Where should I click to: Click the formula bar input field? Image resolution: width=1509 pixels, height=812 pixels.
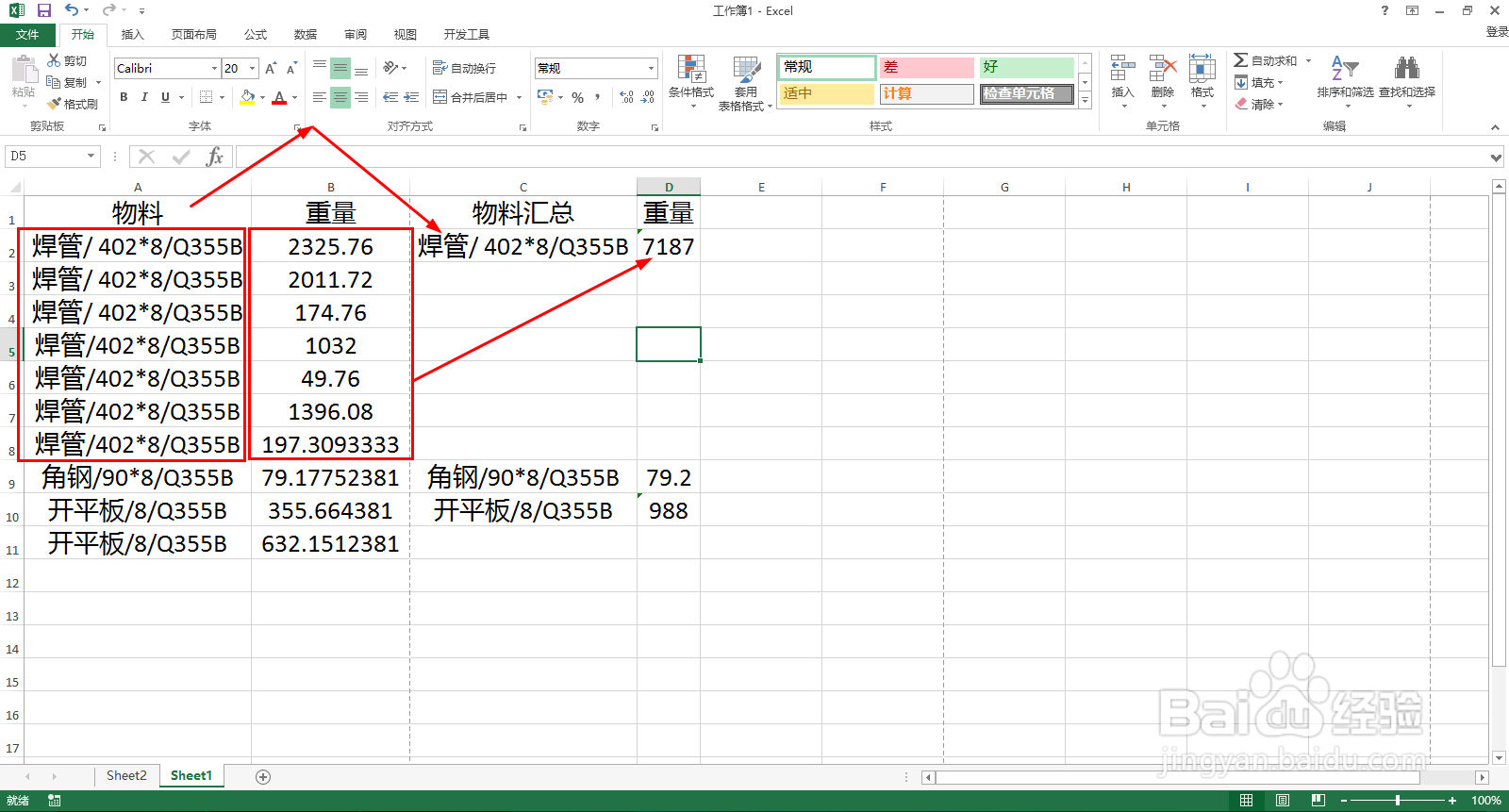pos(861,157)
